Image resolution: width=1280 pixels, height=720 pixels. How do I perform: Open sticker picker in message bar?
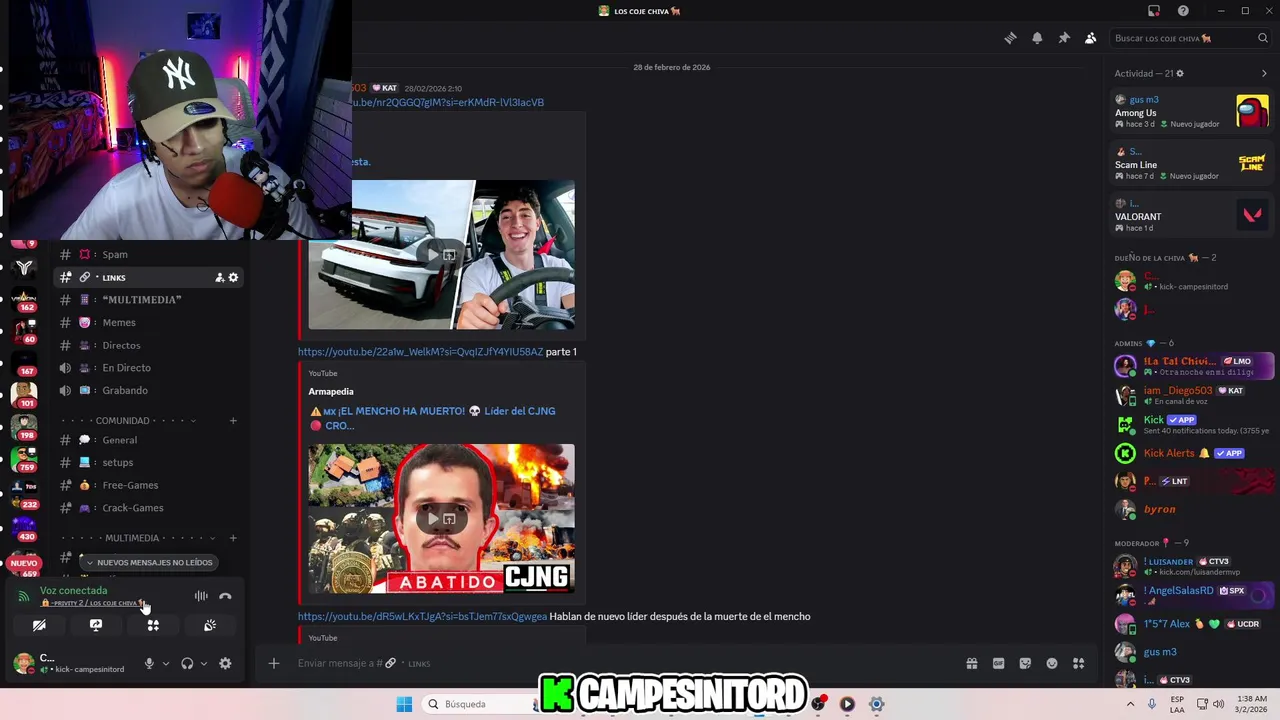pos(1025,663)
